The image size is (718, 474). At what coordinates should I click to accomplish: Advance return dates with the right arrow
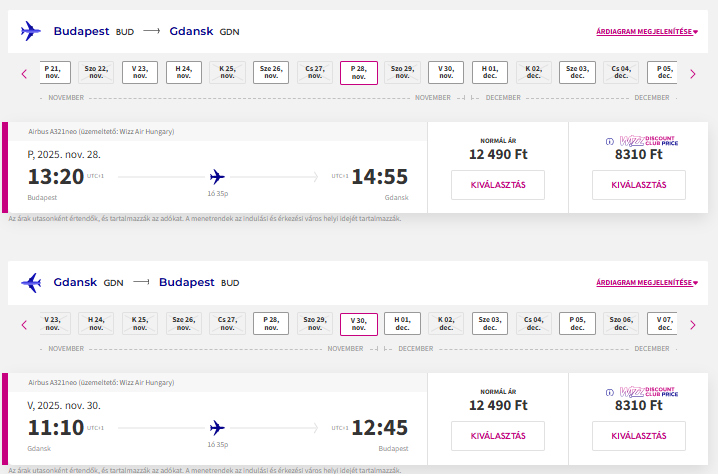coord(692,324)
